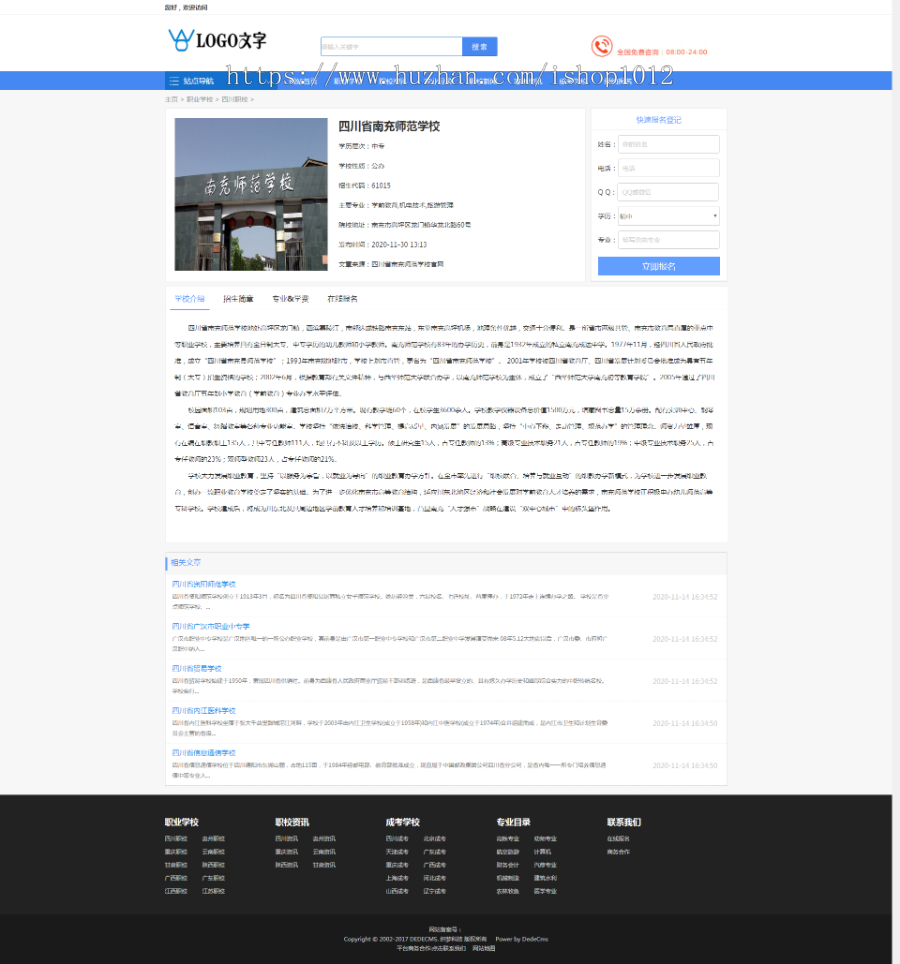Image resolution: width=900 pixels, height=964 pixels.
Task: Click 云南资讯 in the footer
Action: pos(324,852)
